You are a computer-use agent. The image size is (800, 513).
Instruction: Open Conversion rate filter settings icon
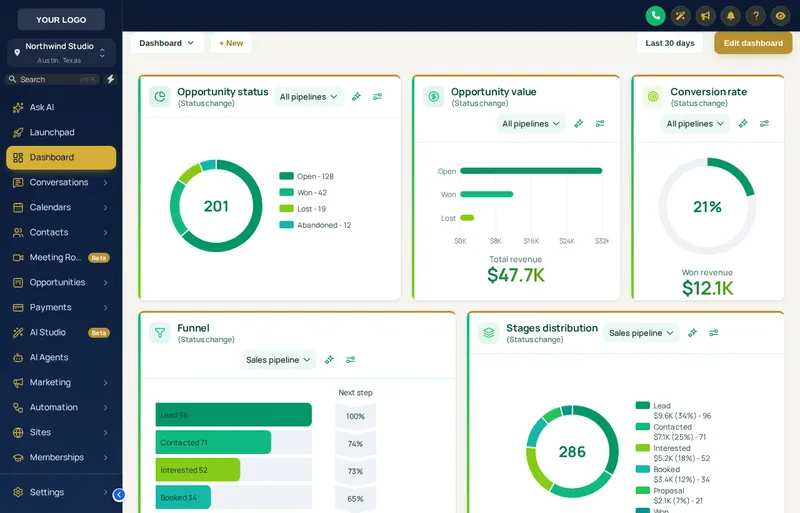[x=764, y=124]
